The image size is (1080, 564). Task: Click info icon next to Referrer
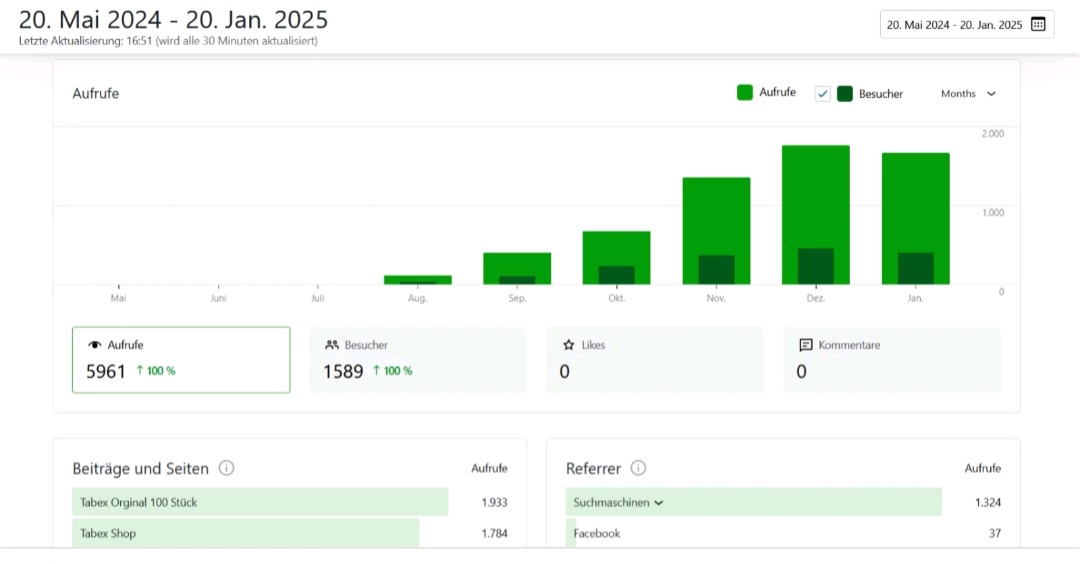tap(638, 468)
